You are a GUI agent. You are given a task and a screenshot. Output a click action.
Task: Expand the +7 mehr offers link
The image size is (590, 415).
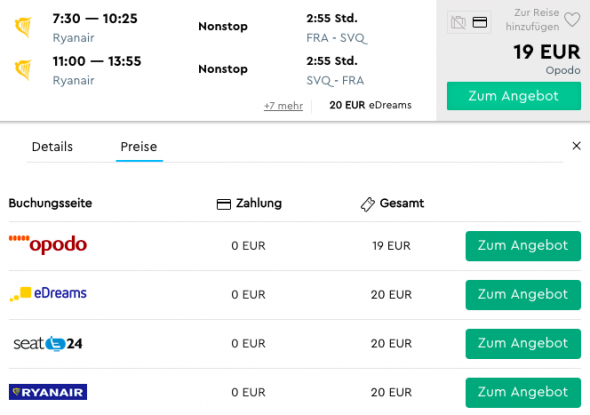coord(283,106)
